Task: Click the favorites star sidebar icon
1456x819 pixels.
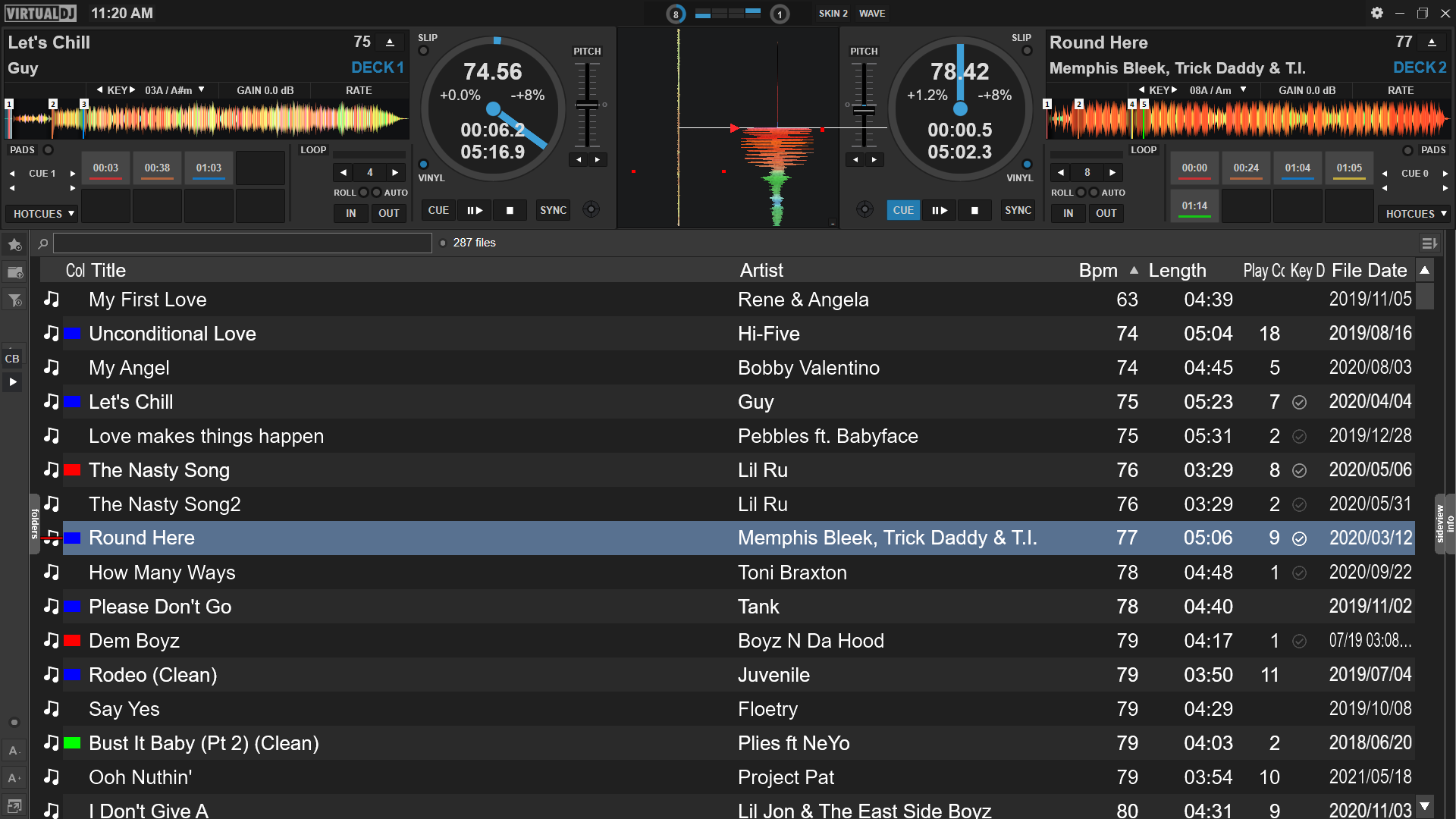Action: pos(14,244)
